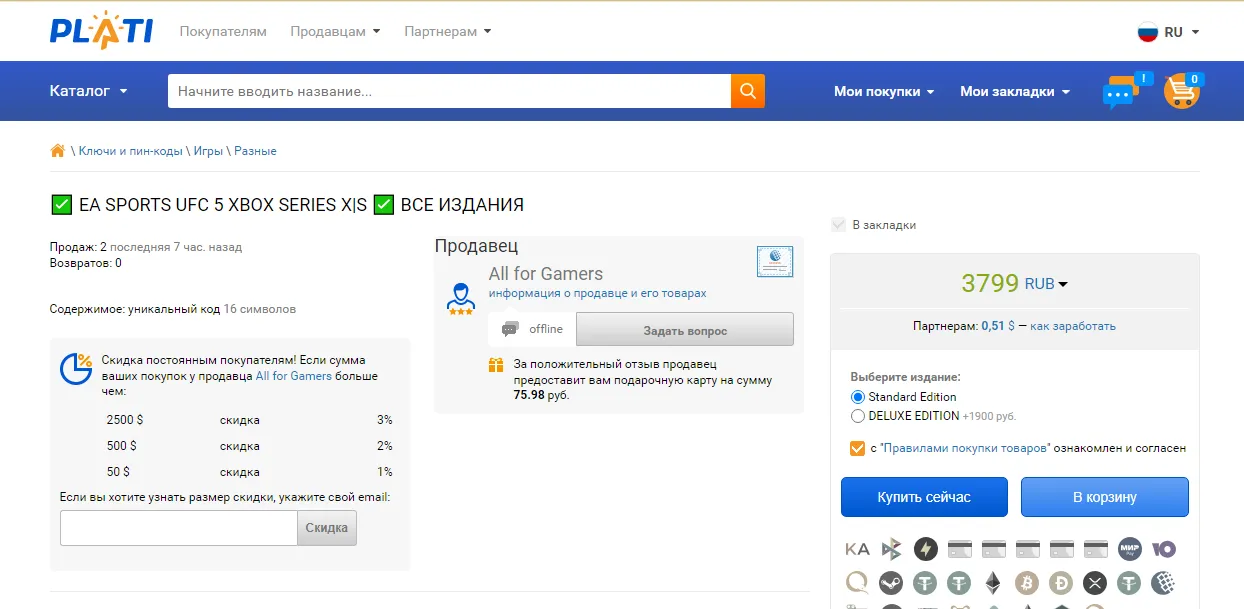This screenshot has width=1244, height=609.
Task: Pay with QIWI wallet icon
Action: 857,582
